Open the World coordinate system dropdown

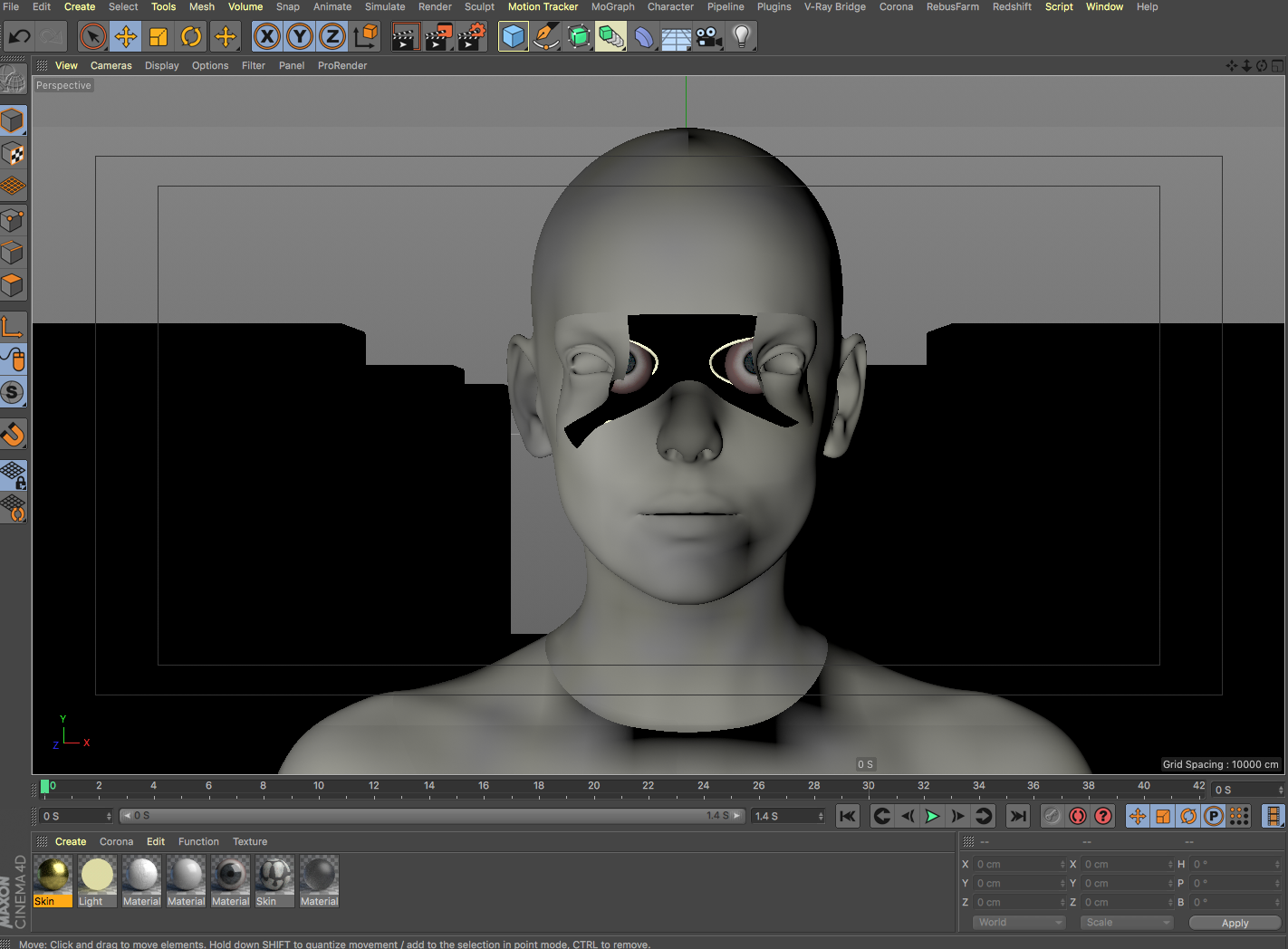click(1020, 922)
